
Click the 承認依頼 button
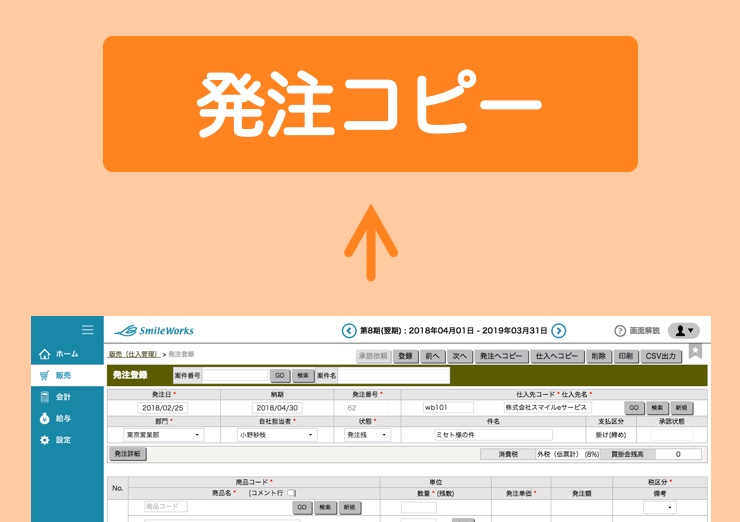coord(373,356)
